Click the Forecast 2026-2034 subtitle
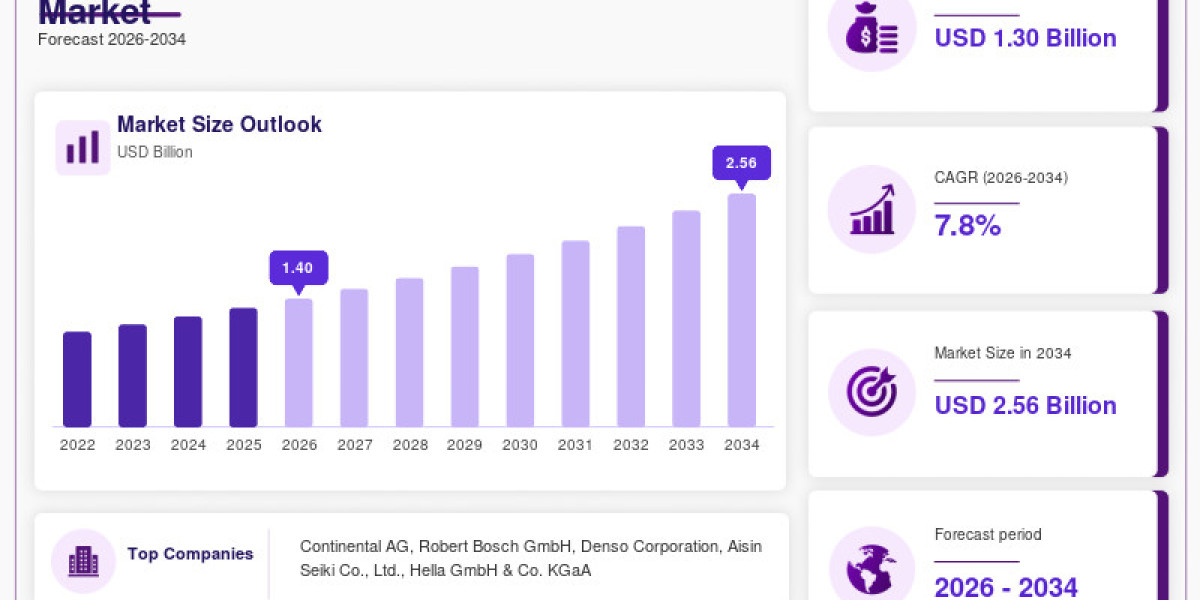 pos(112,39)
